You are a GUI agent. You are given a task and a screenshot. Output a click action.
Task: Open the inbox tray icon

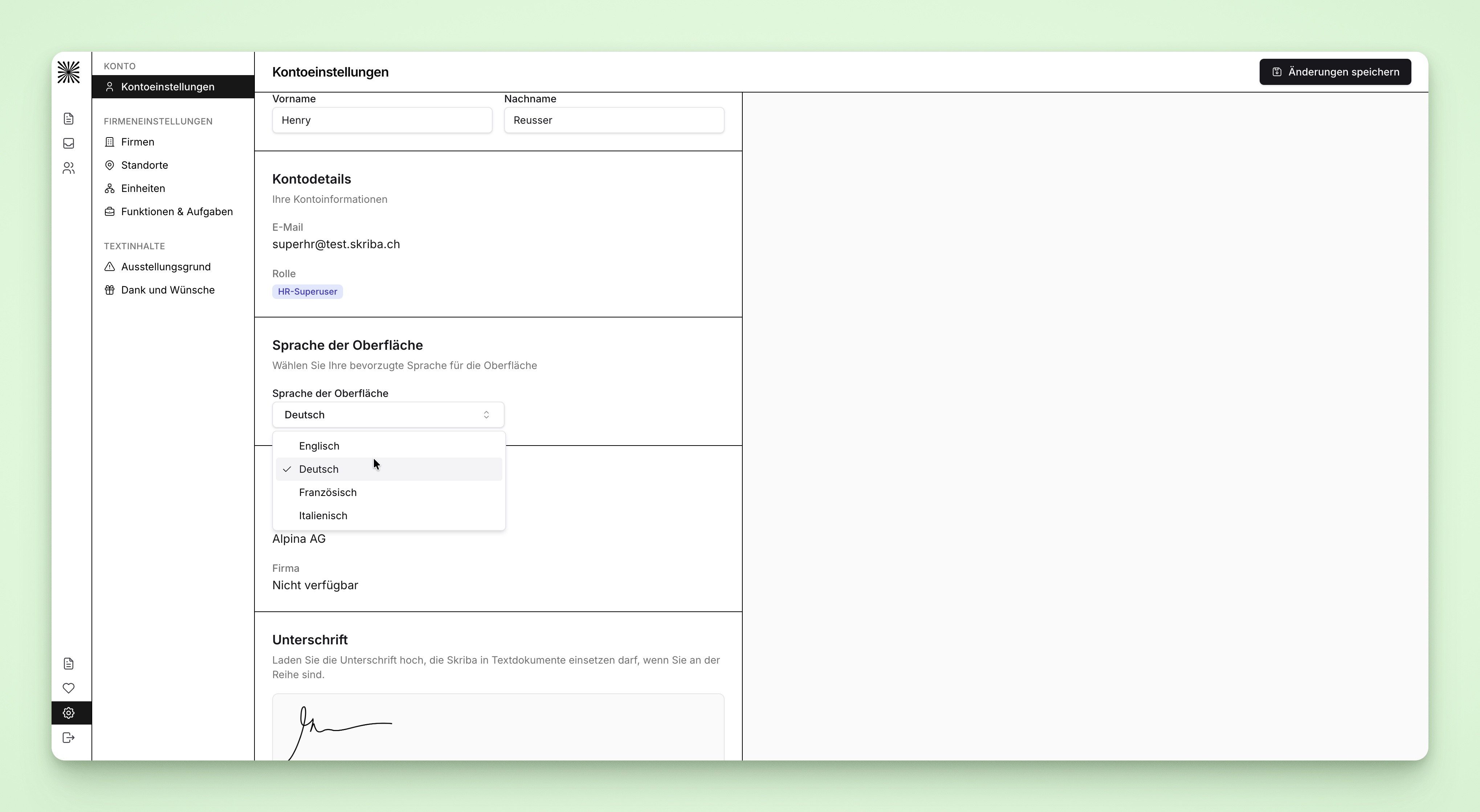tap(68, 144)
